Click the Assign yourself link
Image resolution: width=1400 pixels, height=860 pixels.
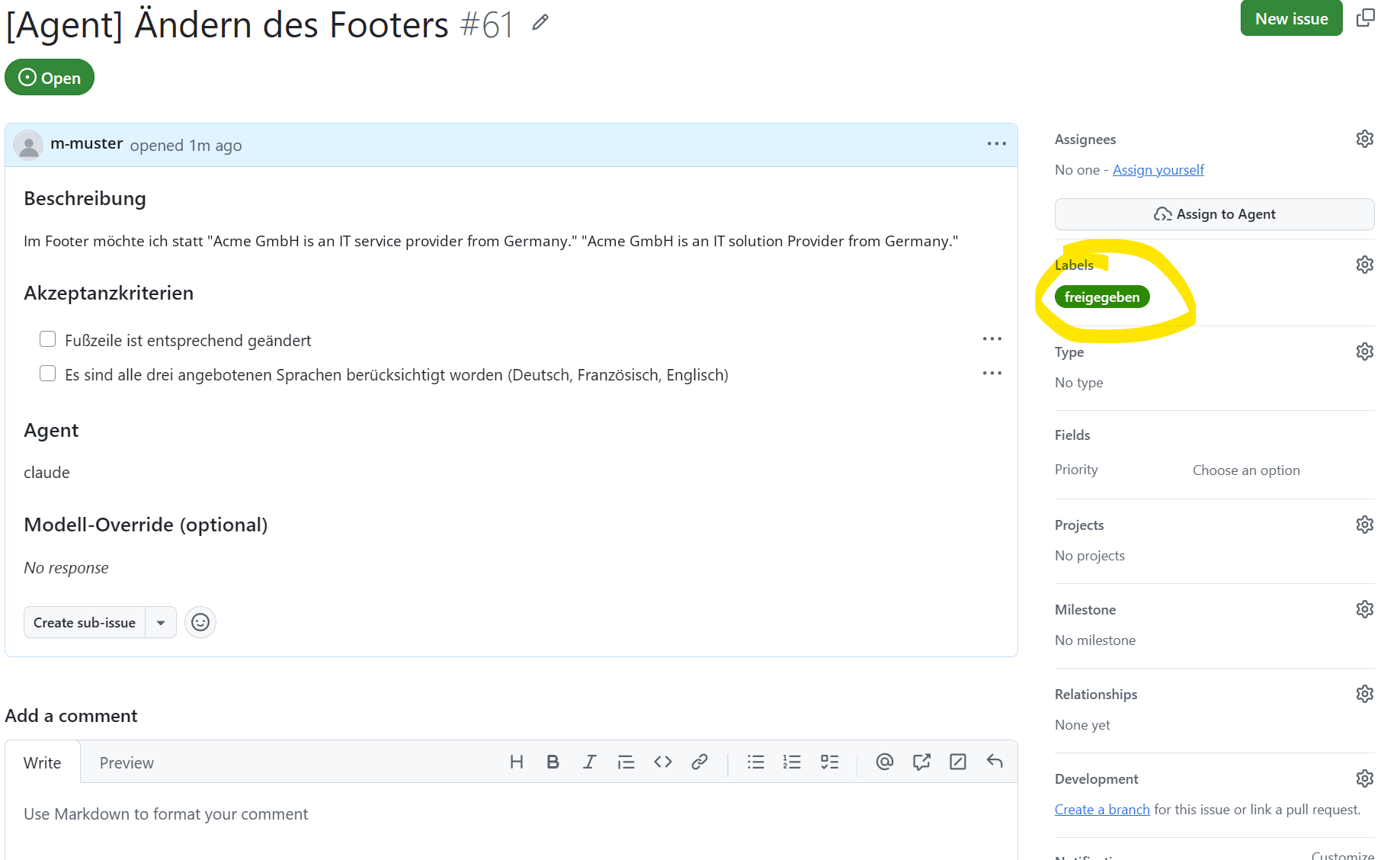pyautogui.click(x=1158, y=170)
